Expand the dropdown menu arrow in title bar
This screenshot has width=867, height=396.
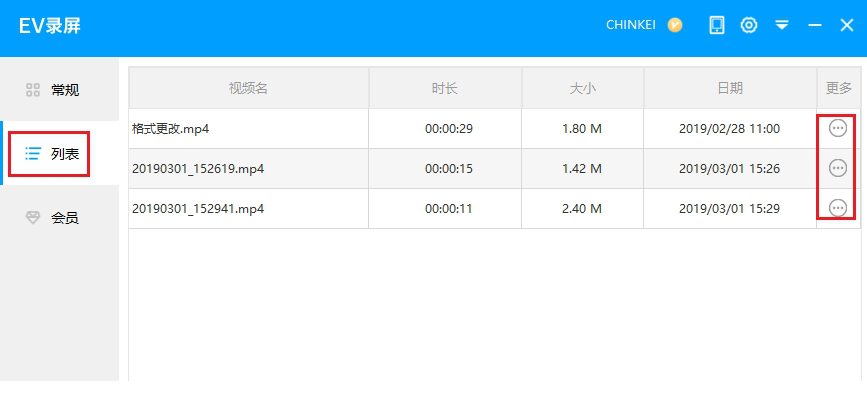point(781,25)
